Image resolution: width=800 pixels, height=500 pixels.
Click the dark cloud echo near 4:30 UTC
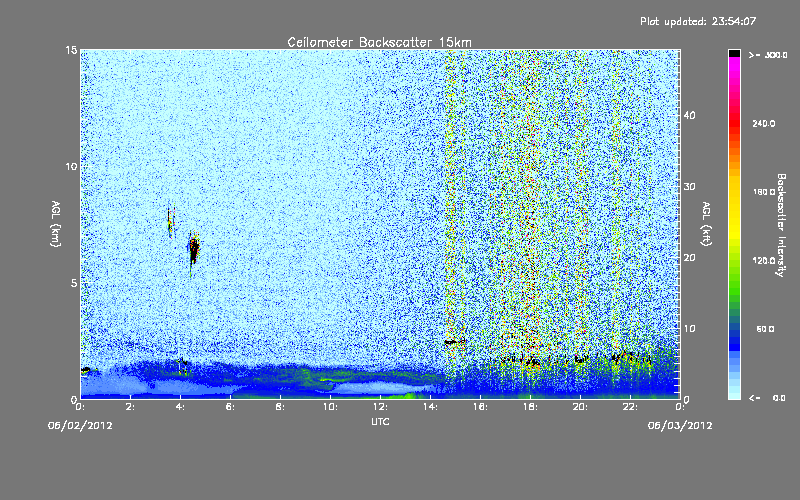point(193,249)
